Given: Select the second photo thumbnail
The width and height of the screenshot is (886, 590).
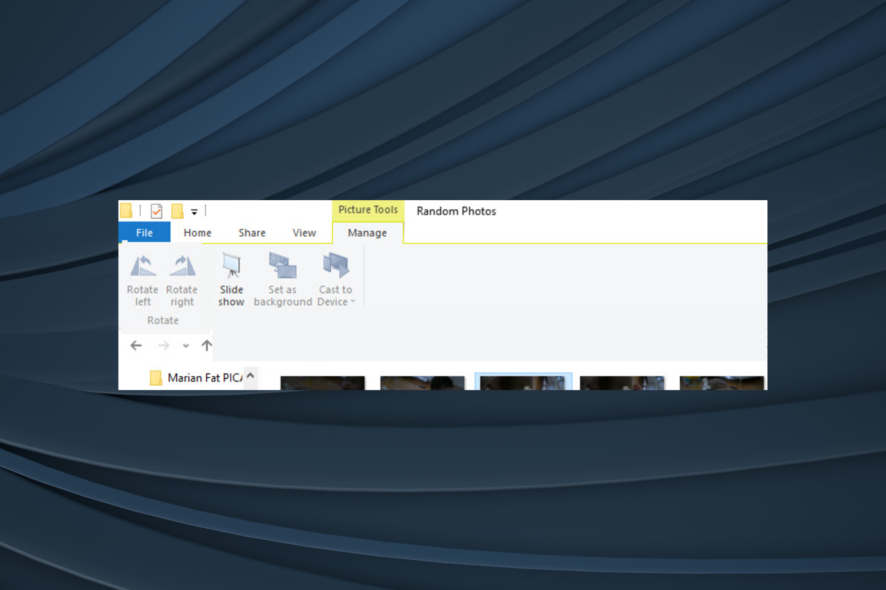Looking at the screenshot, I should pos(422,383).
